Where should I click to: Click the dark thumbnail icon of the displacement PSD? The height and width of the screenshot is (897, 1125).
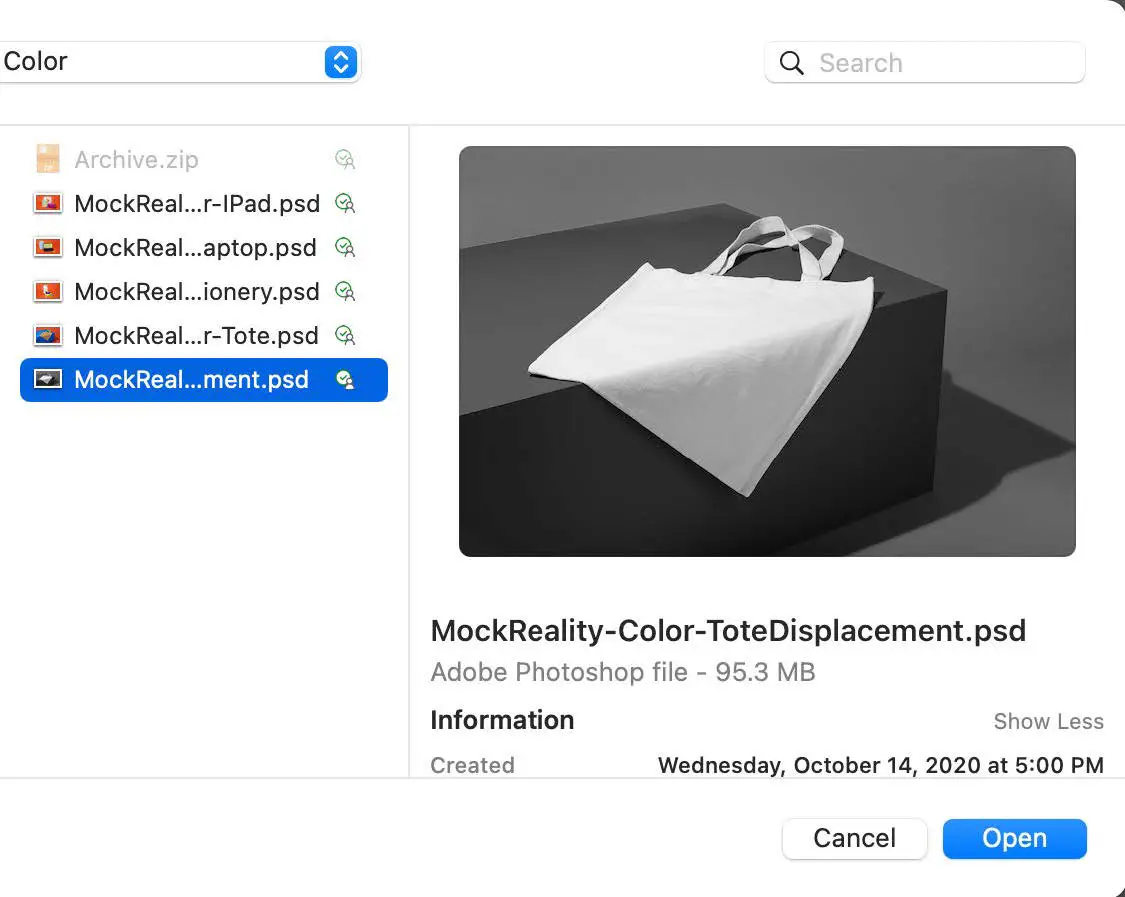click(x=48, y=379)
